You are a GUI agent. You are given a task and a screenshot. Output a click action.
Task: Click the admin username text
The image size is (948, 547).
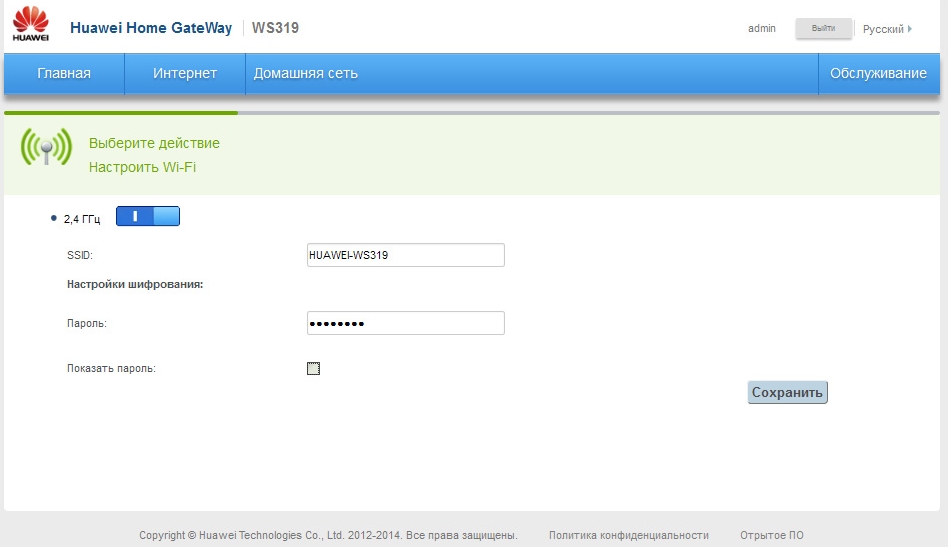[x=762, y=28]
